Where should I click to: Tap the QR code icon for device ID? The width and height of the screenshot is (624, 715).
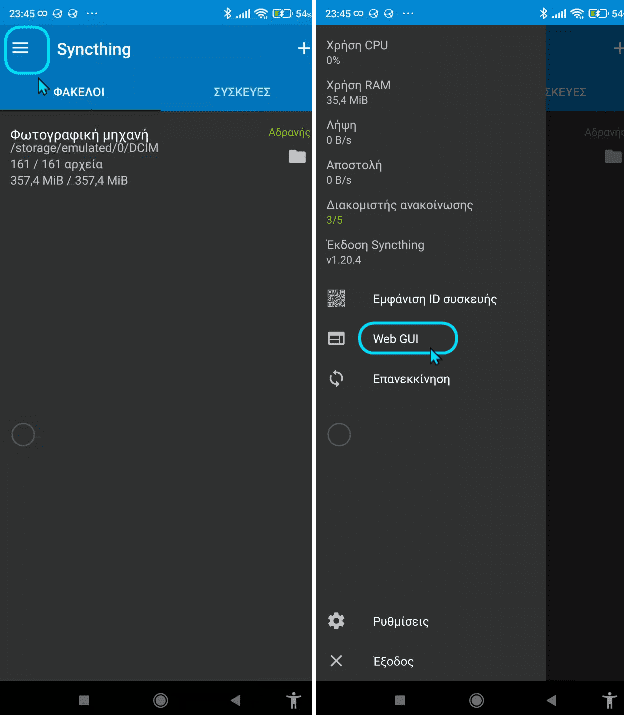coord(337,299)
